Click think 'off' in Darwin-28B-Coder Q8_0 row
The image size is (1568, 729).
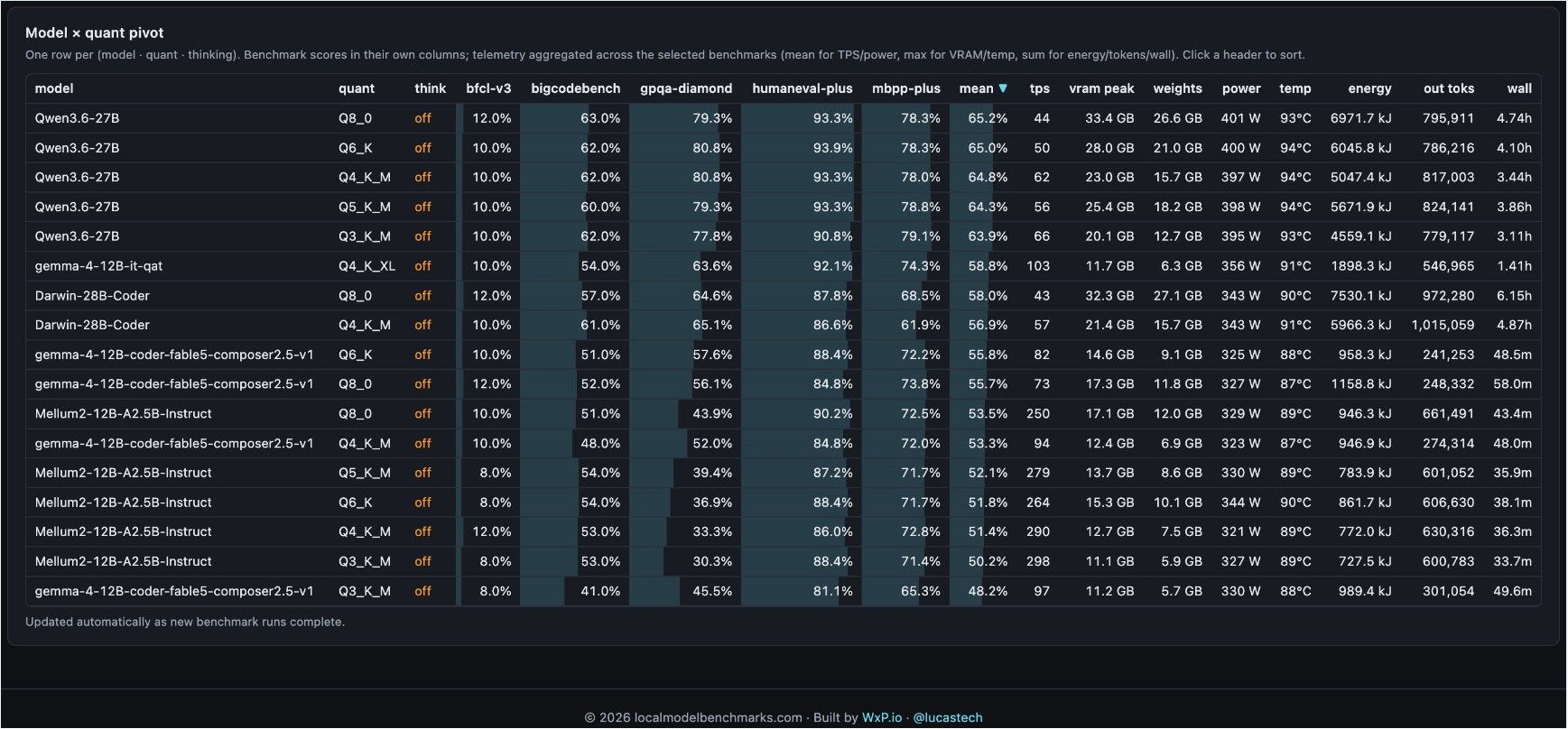click(422, 296)
